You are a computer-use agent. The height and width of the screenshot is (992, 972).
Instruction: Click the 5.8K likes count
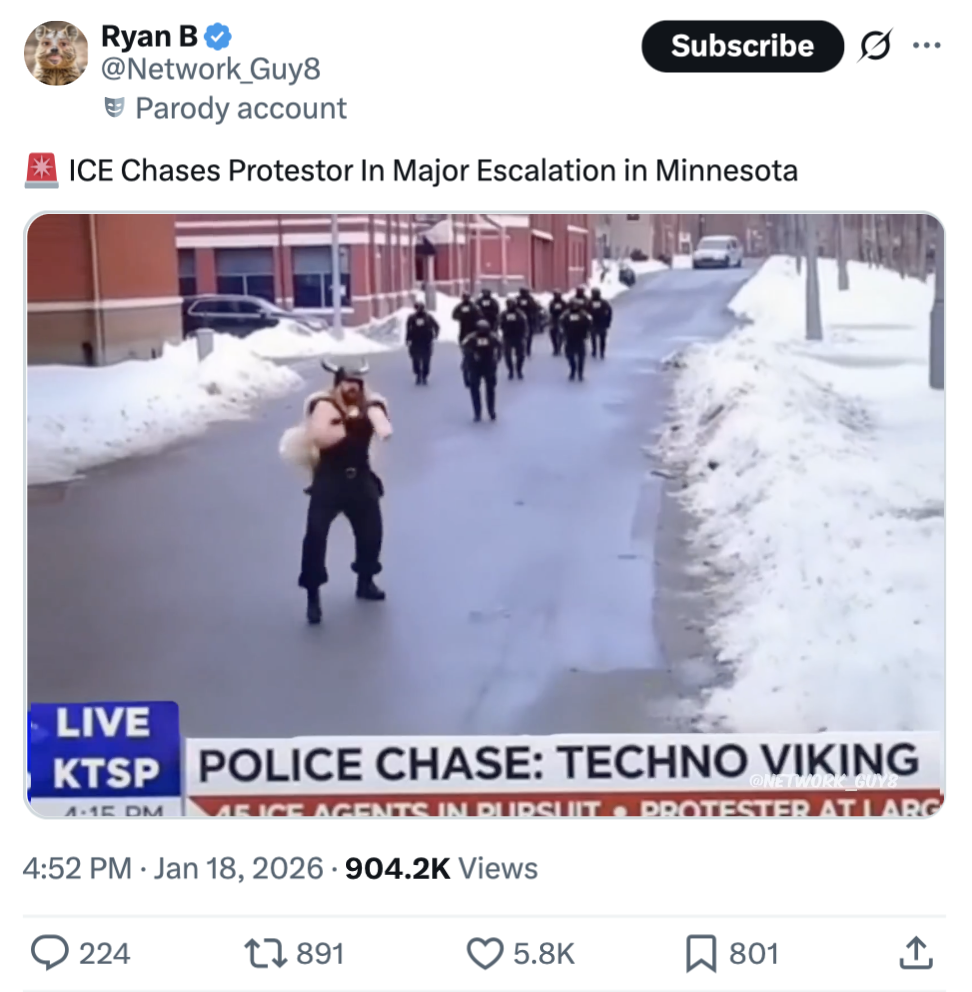pos(544,953)
